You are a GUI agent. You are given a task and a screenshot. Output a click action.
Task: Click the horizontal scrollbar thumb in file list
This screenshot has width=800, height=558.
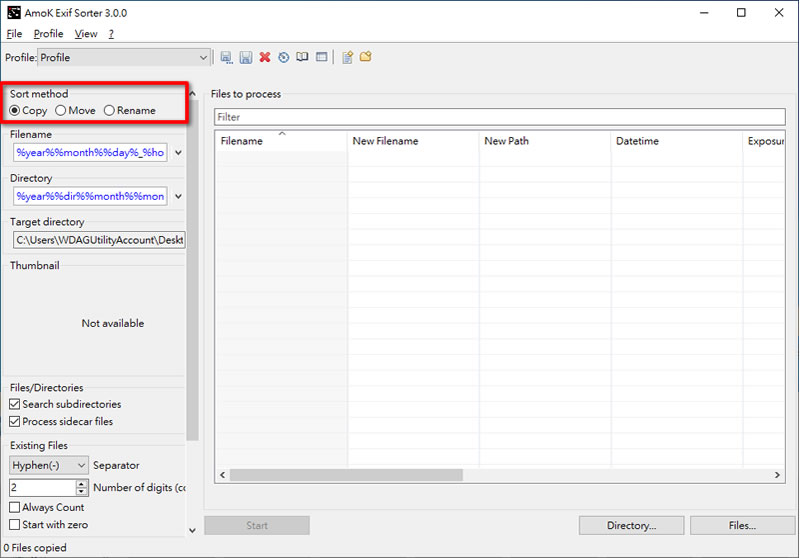pyautogui.click(x=346, y=475)
